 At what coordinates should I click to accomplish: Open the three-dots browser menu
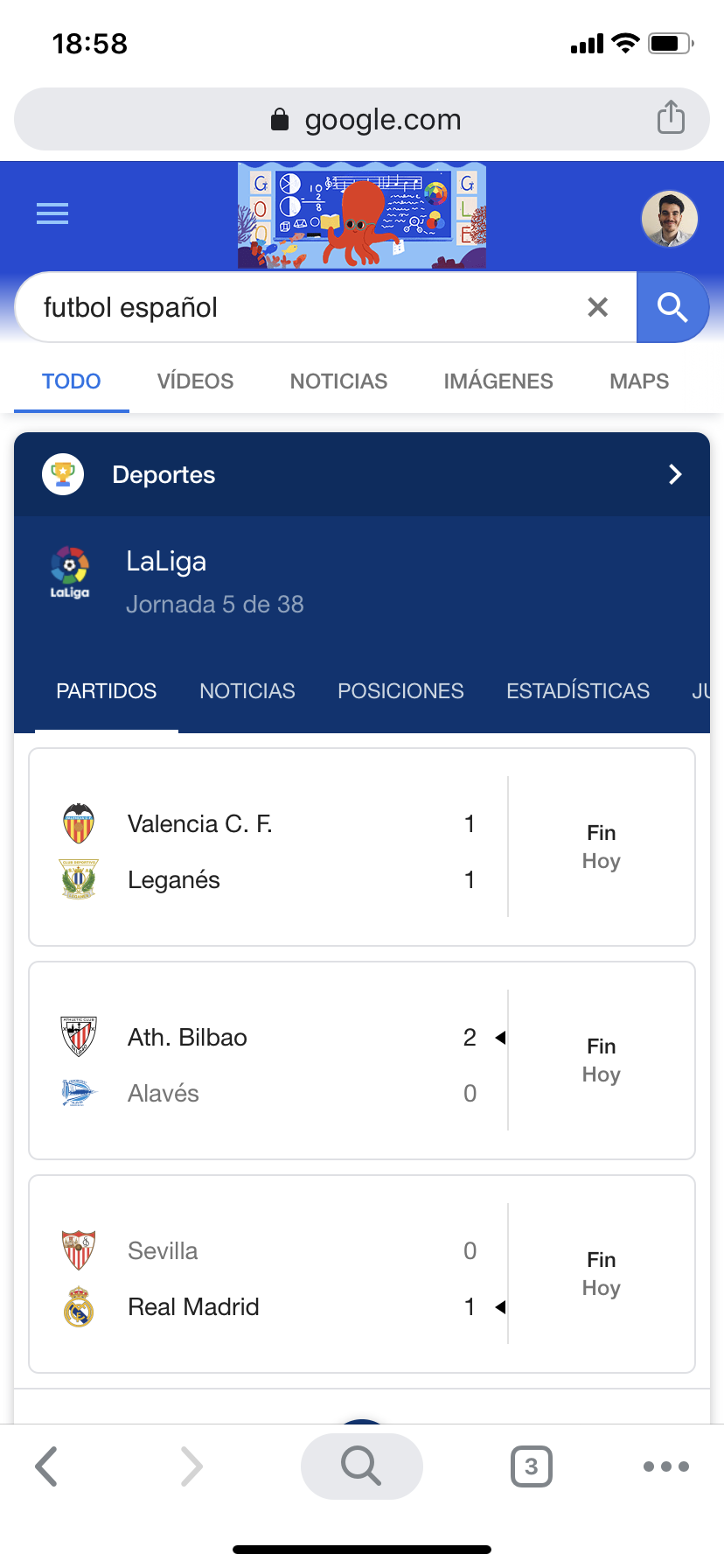point(665,1466)
